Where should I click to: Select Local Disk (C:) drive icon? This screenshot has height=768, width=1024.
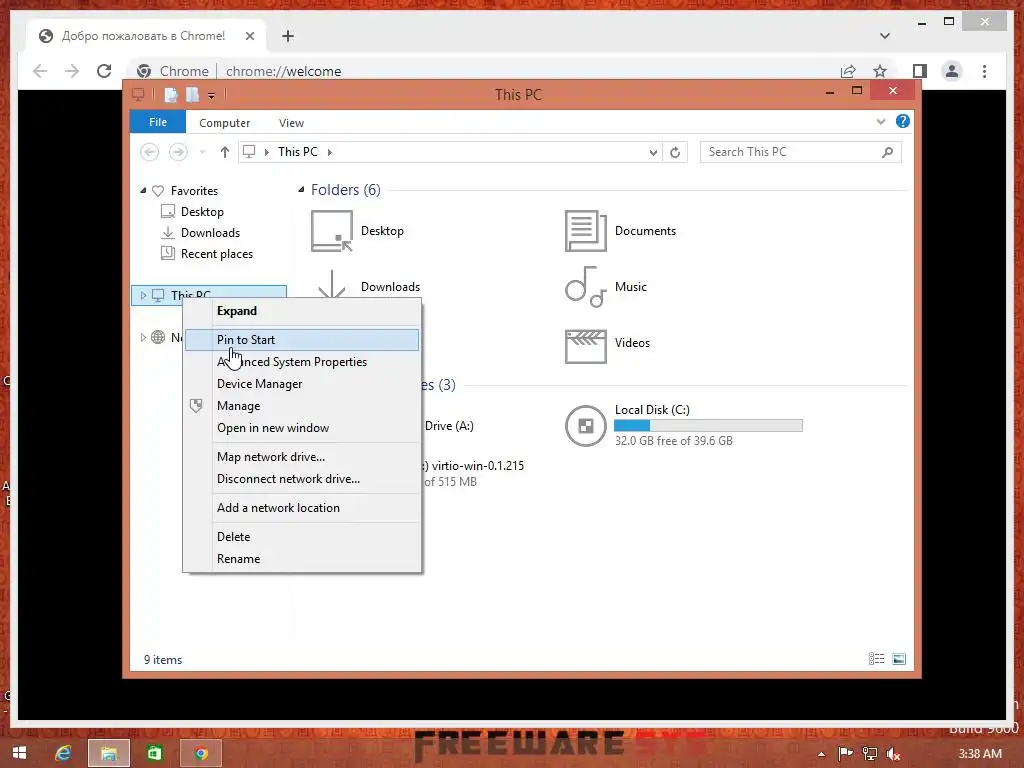[585, 426]
